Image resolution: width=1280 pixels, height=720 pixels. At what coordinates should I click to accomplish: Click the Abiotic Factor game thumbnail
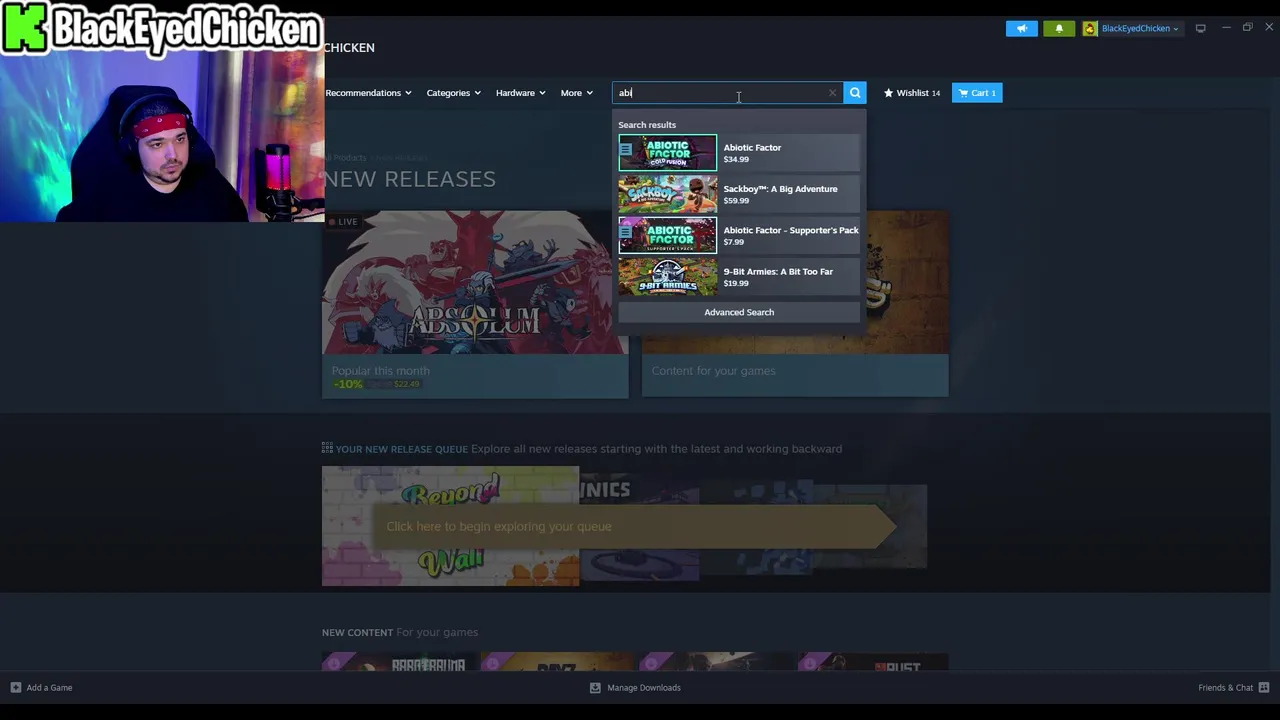click(x=667, y=153)
